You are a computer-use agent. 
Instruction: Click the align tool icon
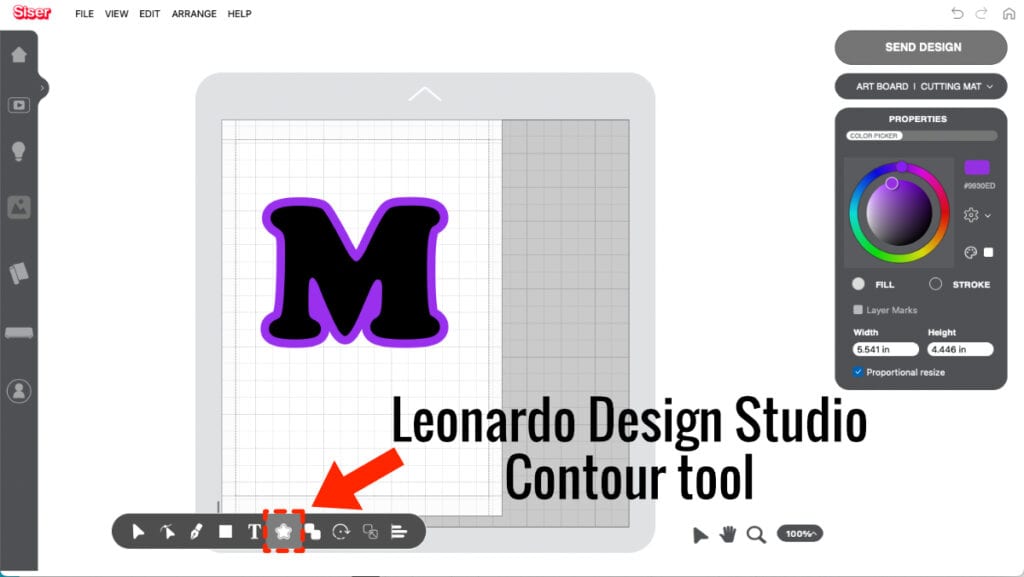coord(399,532)
